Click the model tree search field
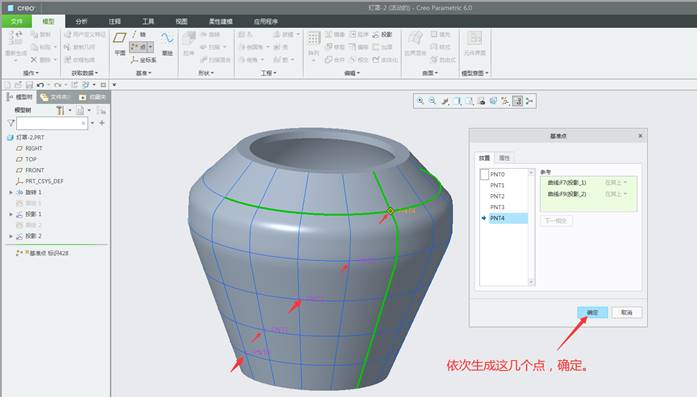The width and height of the screenshot is (697, 397). coord(52,123)
